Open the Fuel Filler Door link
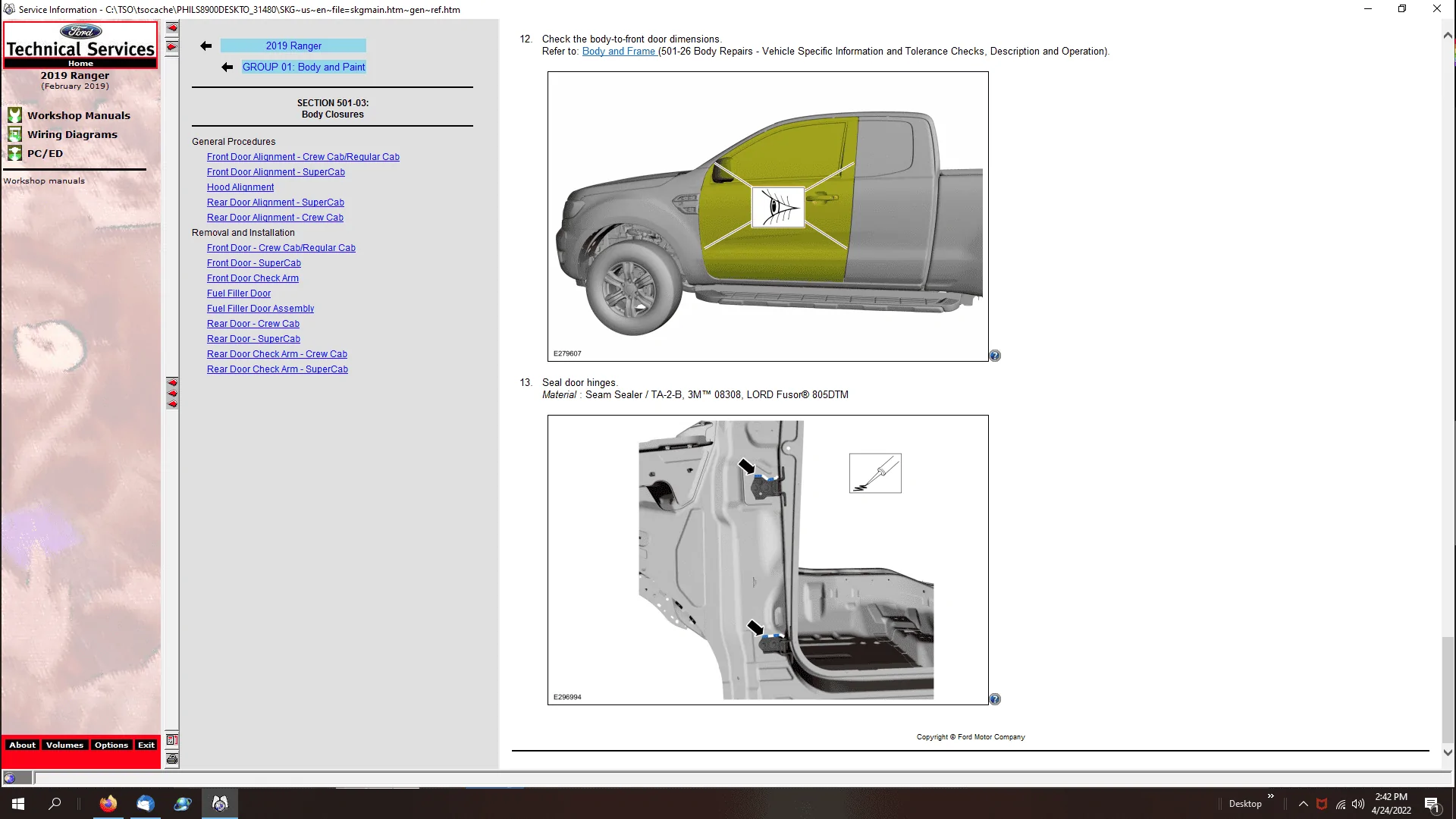This screenshot has width=1456, height=819. 239,293
